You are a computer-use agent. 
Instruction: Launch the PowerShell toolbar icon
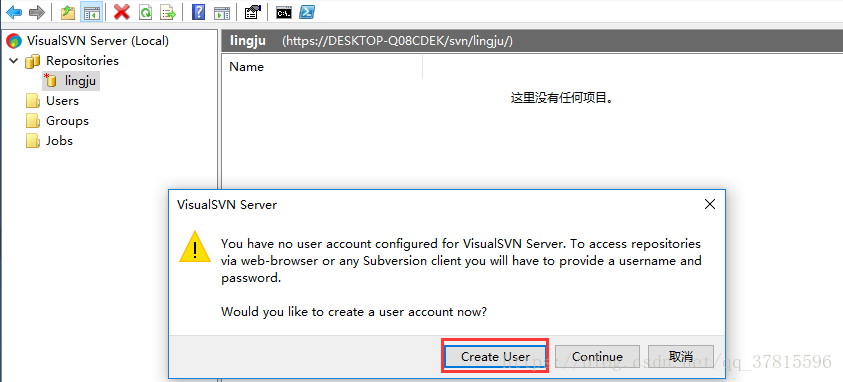pyautogui.click(x=307, y=12)
